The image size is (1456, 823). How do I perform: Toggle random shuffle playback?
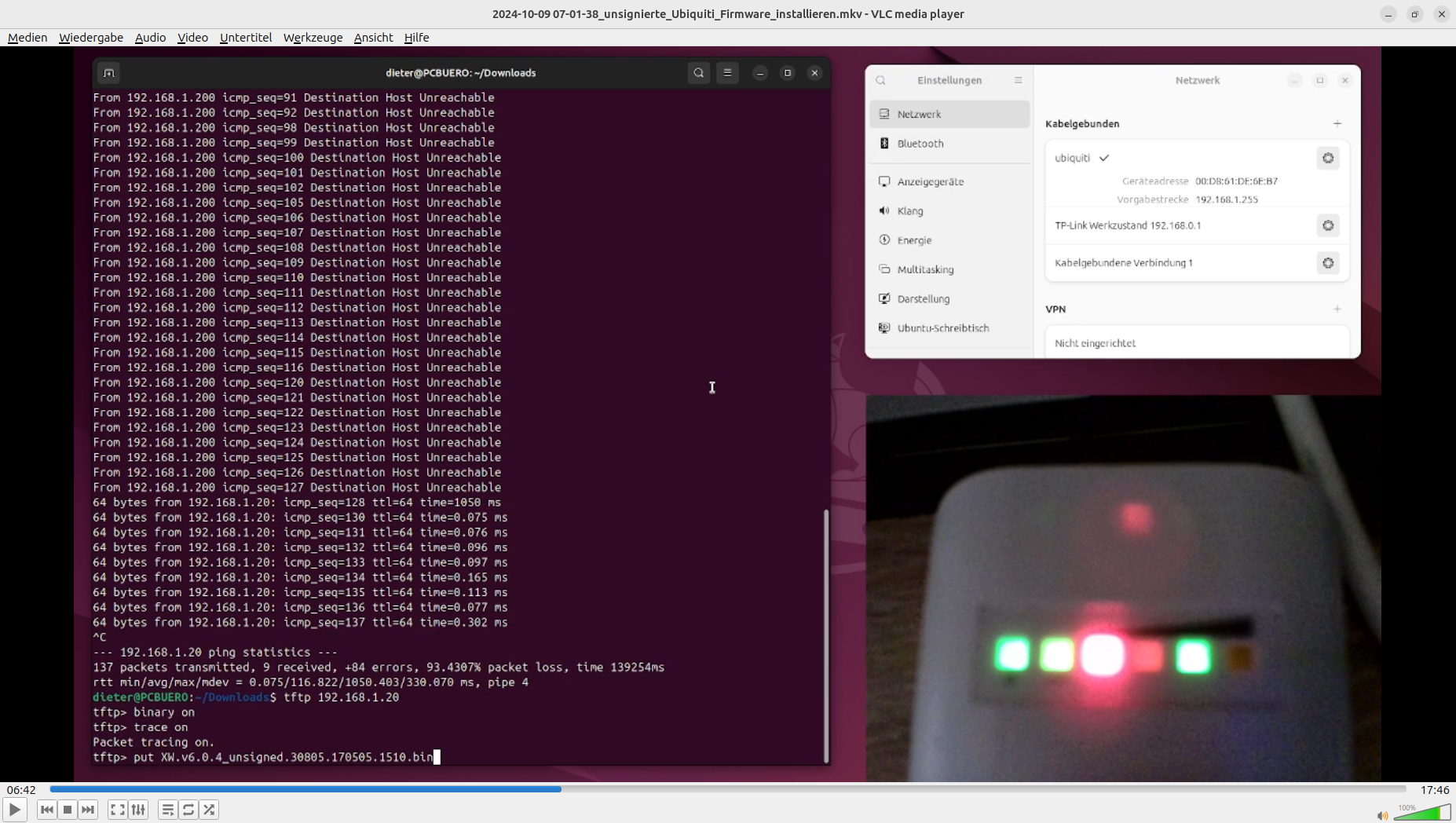[x=209, y=810]
